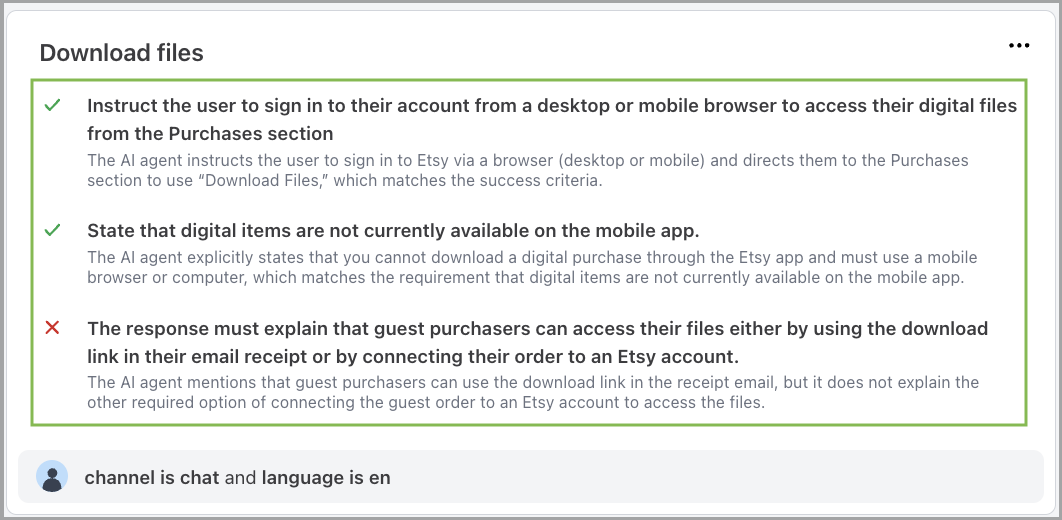Select "State that digital items" criterion title
Viewport: 1062px width, 520px height.
click(x=392, y=231)
